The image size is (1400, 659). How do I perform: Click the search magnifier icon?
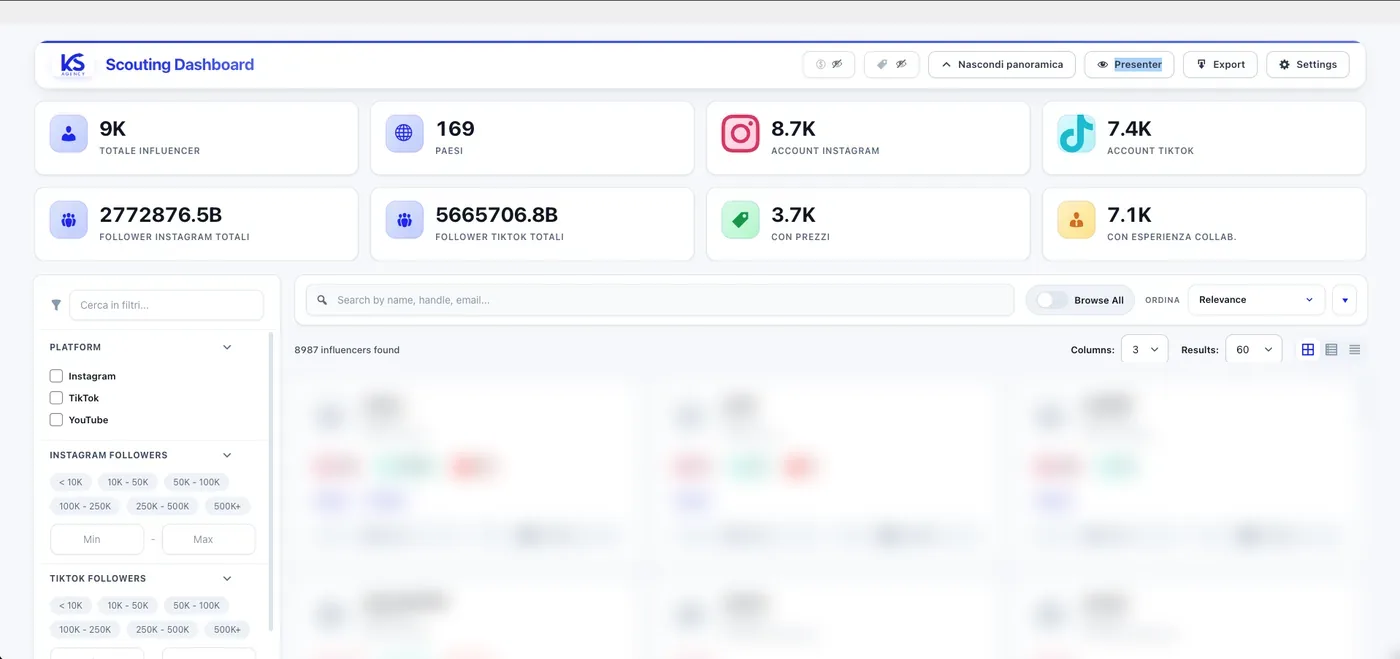point(322,300)
